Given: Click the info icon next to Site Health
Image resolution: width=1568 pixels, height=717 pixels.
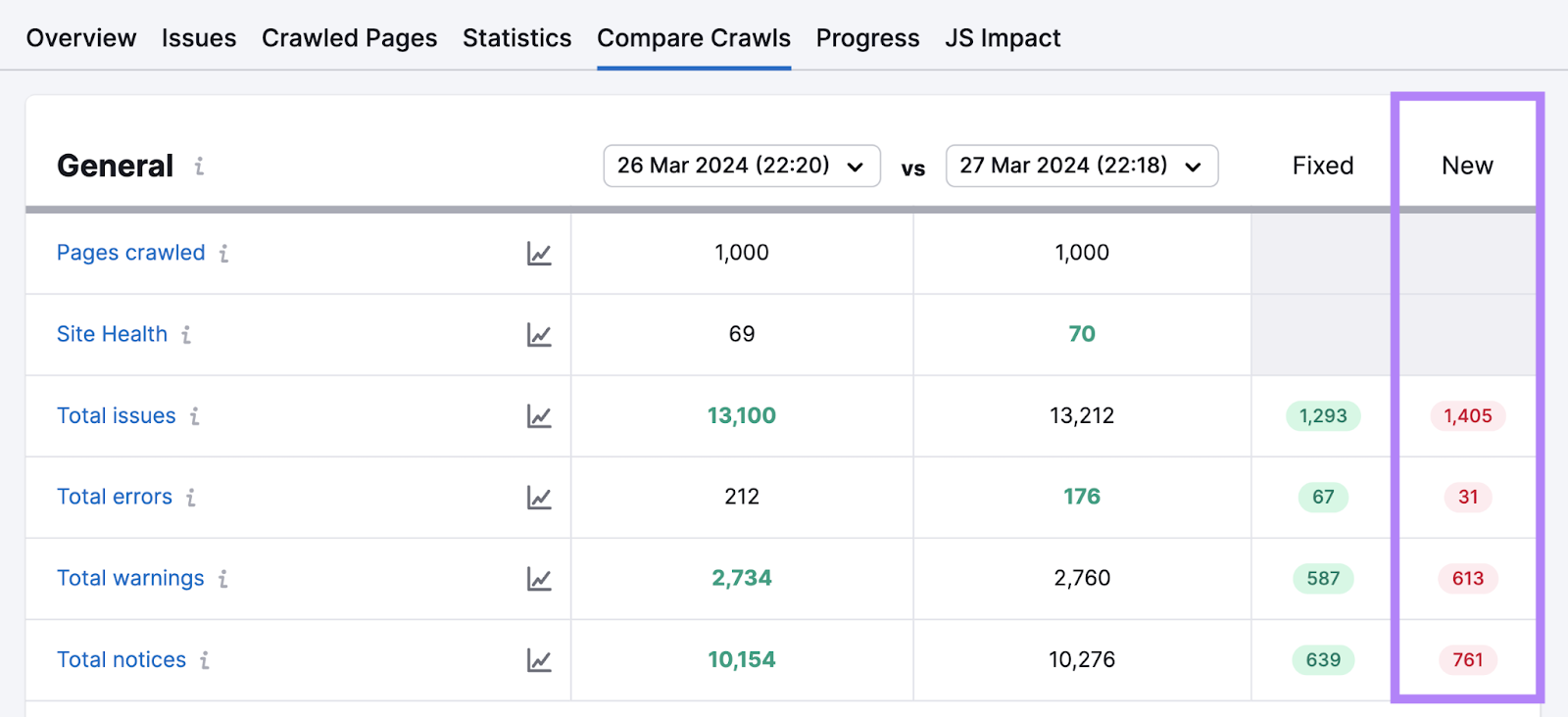Looking at the screenshot, I should [186, 335].
